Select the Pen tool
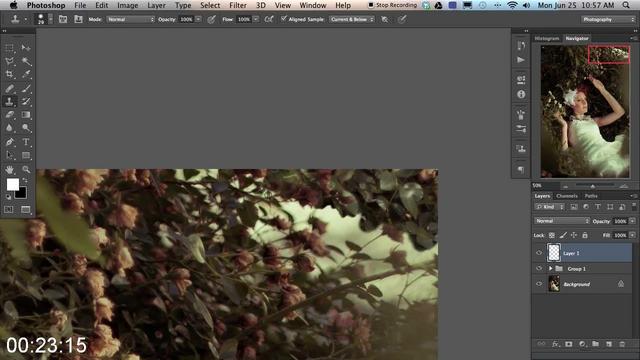Image resolution: width=640 pixels, height=360 pixels. 10,142
